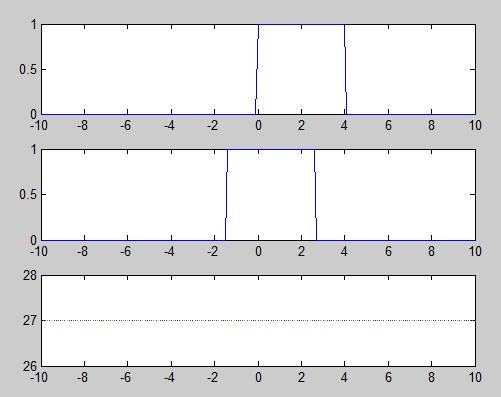
Task: Click the 27 y-axis label on the bottom subplot
Action: click(x=30, y=320)
